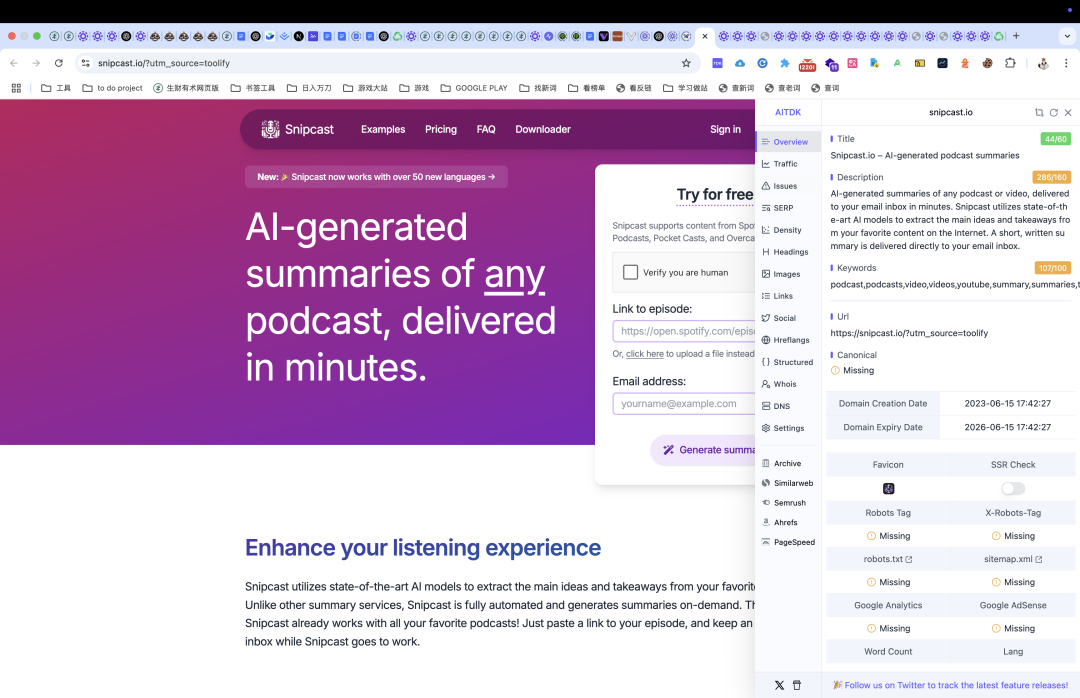Open Chrome three-dot menu
Screen dimensions: 1080x698
[x=1066, y=63]
